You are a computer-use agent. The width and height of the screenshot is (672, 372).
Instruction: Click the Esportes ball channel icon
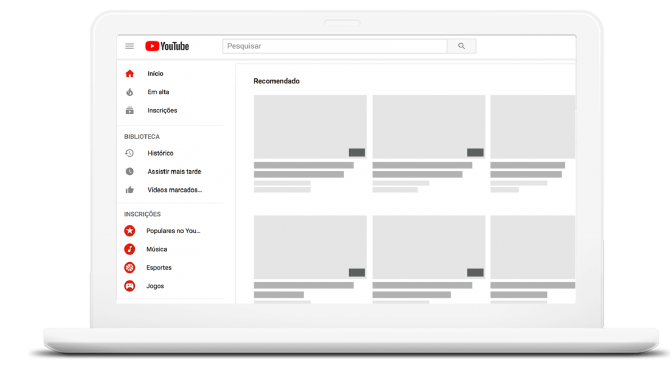129,267
